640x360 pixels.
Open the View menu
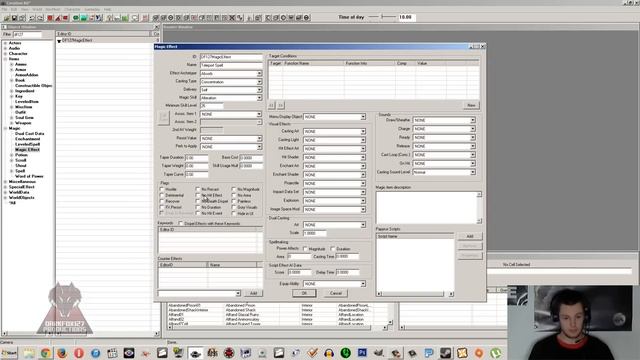tap(25, 9)
